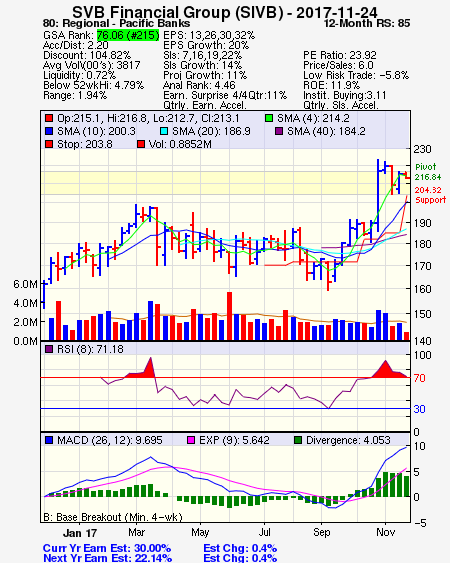Click the purple RSI (8) legend swatch
450x563 pixels.
[49, 349]
